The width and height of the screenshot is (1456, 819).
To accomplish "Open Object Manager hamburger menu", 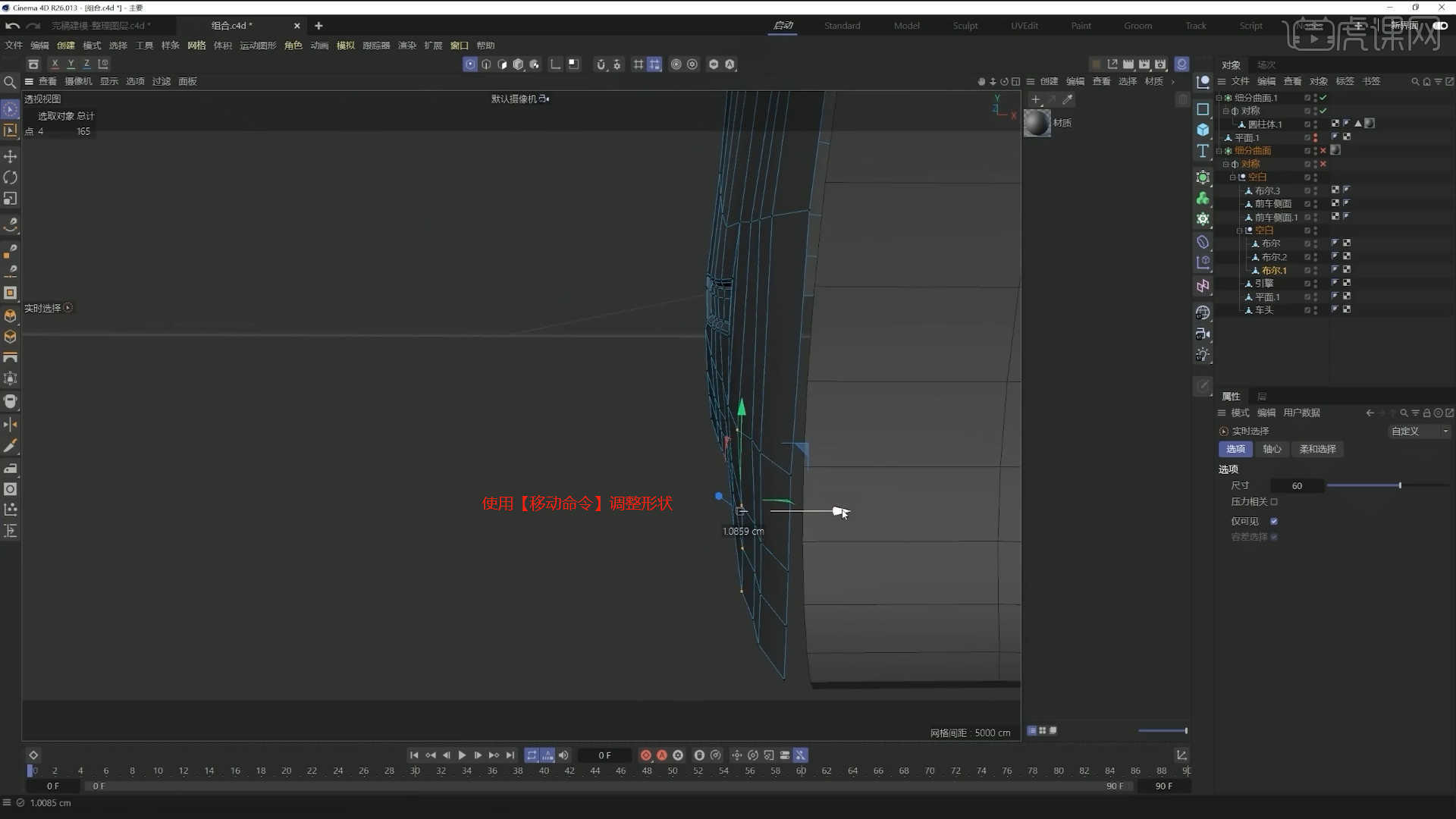I will 1222,82.
